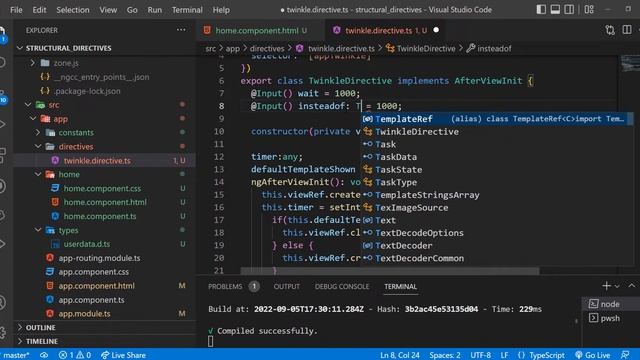Open OUTPUT panel tab
Viewport: 640px width, 360px height.
point(287,287)
